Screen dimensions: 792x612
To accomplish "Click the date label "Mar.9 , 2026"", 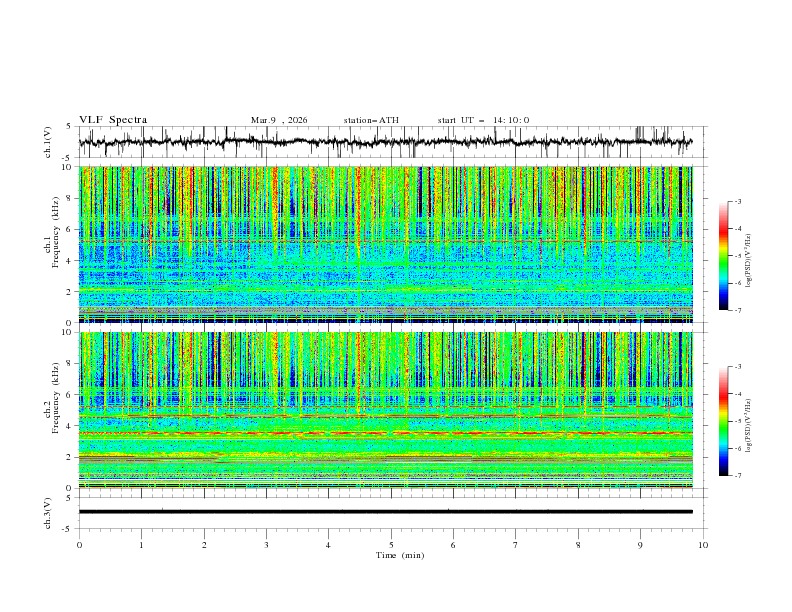I will point(279,120).
